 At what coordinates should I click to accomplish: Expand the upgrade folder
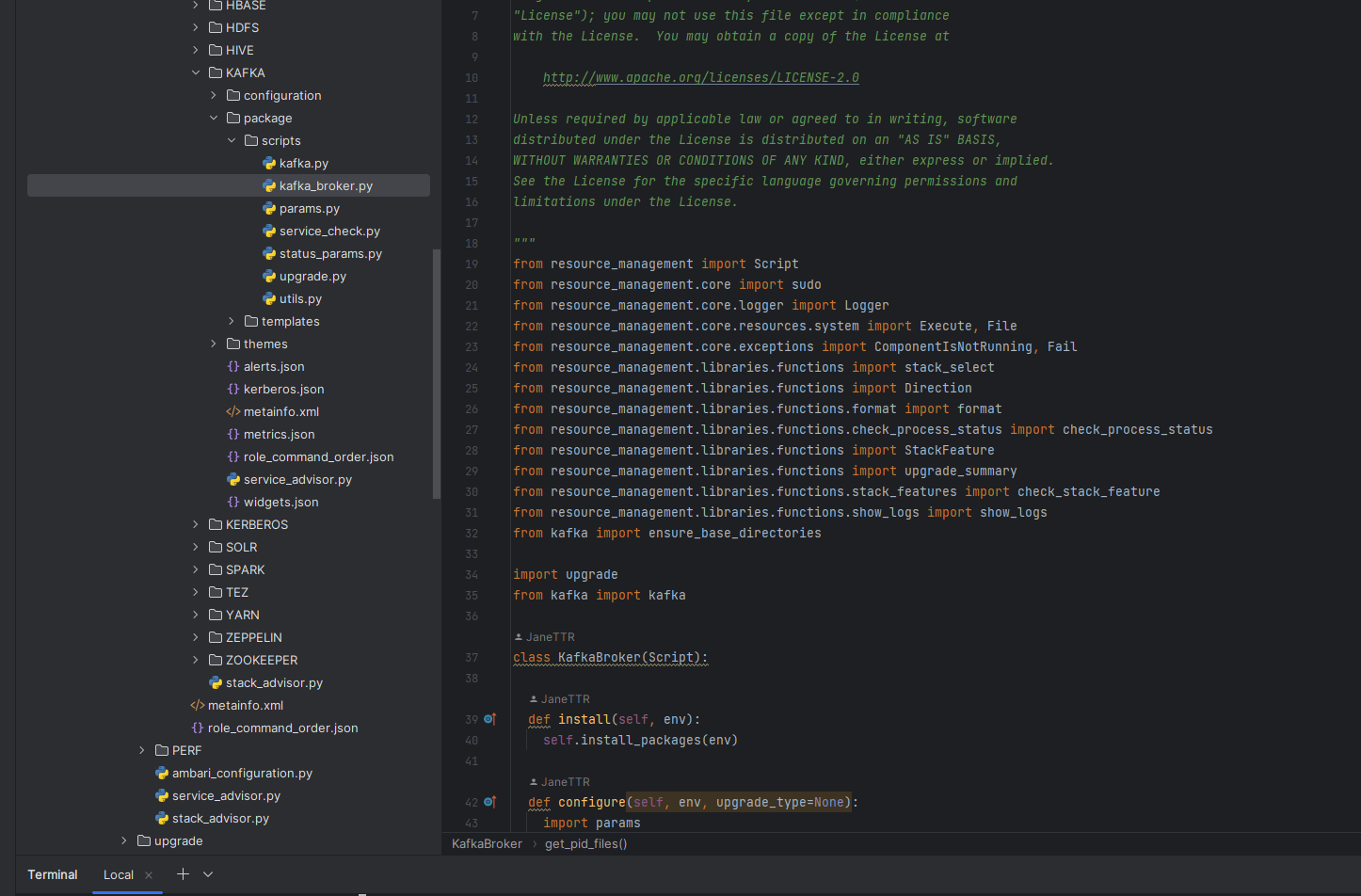tap(124, 840)
